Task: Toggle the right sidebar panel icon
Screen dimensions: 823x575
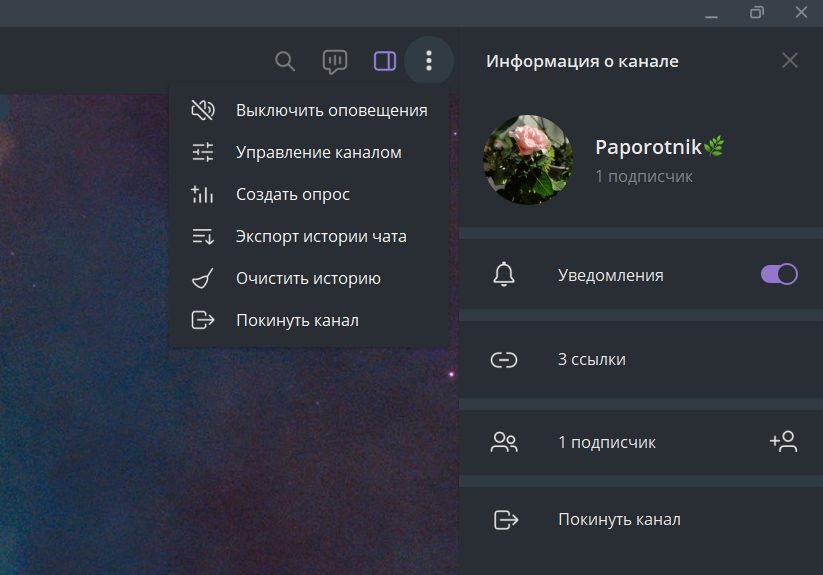Action: (x=385, y=61)
